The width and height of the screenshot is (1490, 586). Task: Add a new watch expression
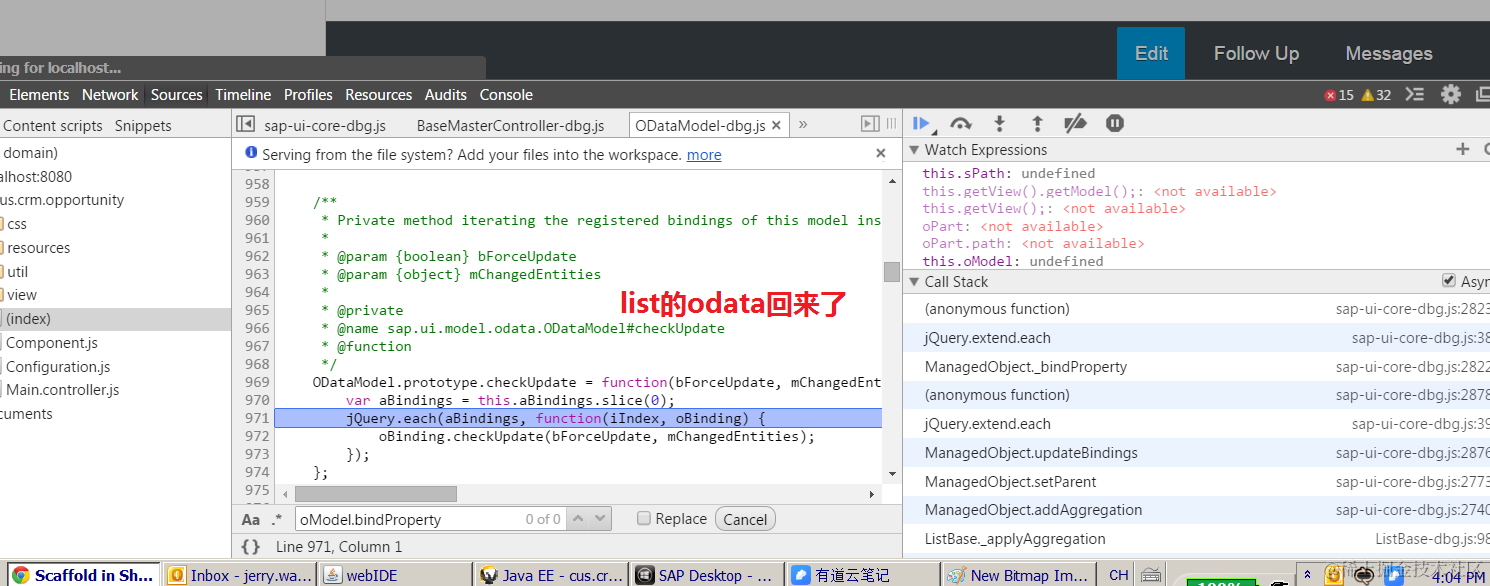point(1462,149)
